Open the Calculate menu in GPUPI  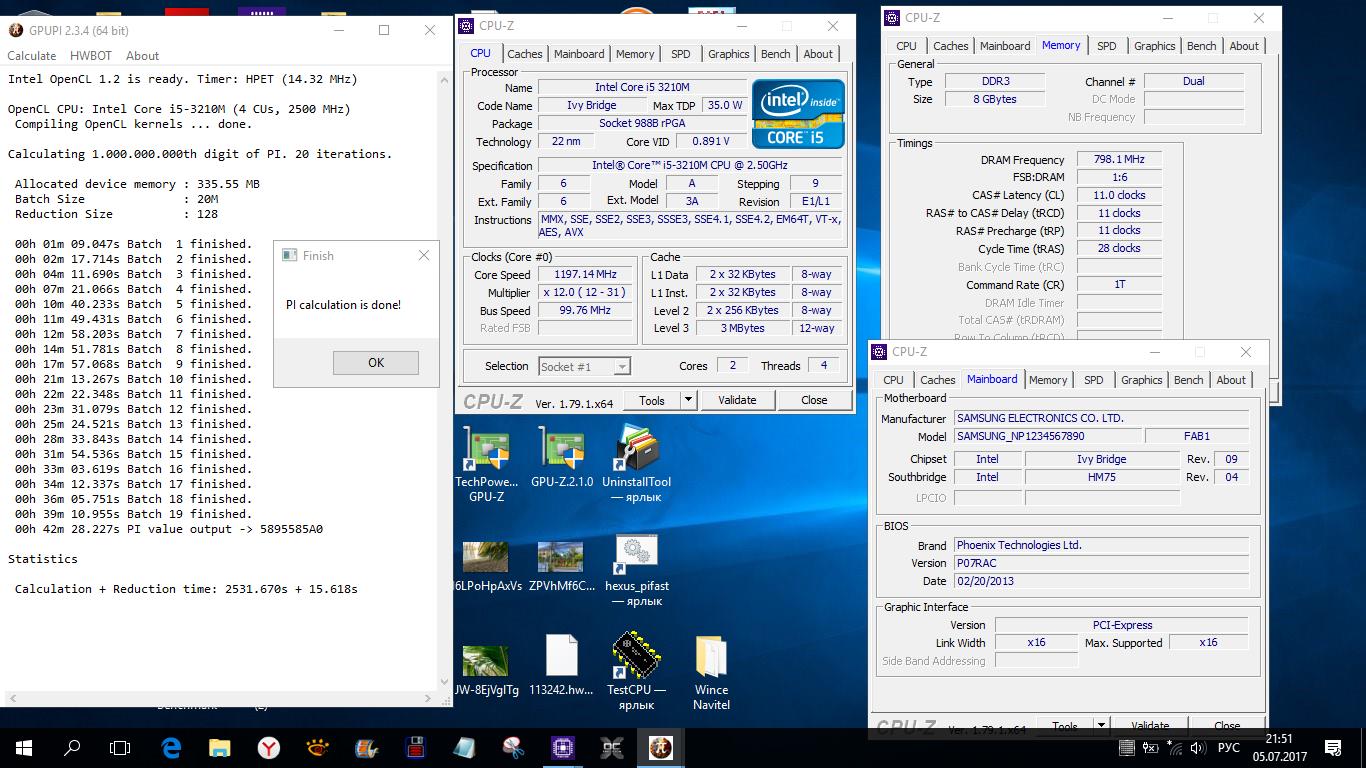[32, 56]
